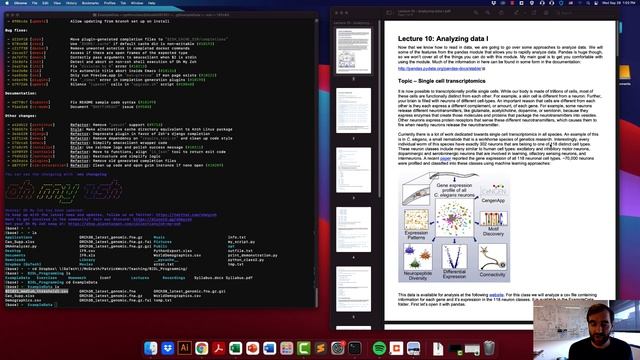Viewport: 640px width, 360px height.
Task: Click the 'CengenApp' label in the PDF figure
Action: click(493, 200)
